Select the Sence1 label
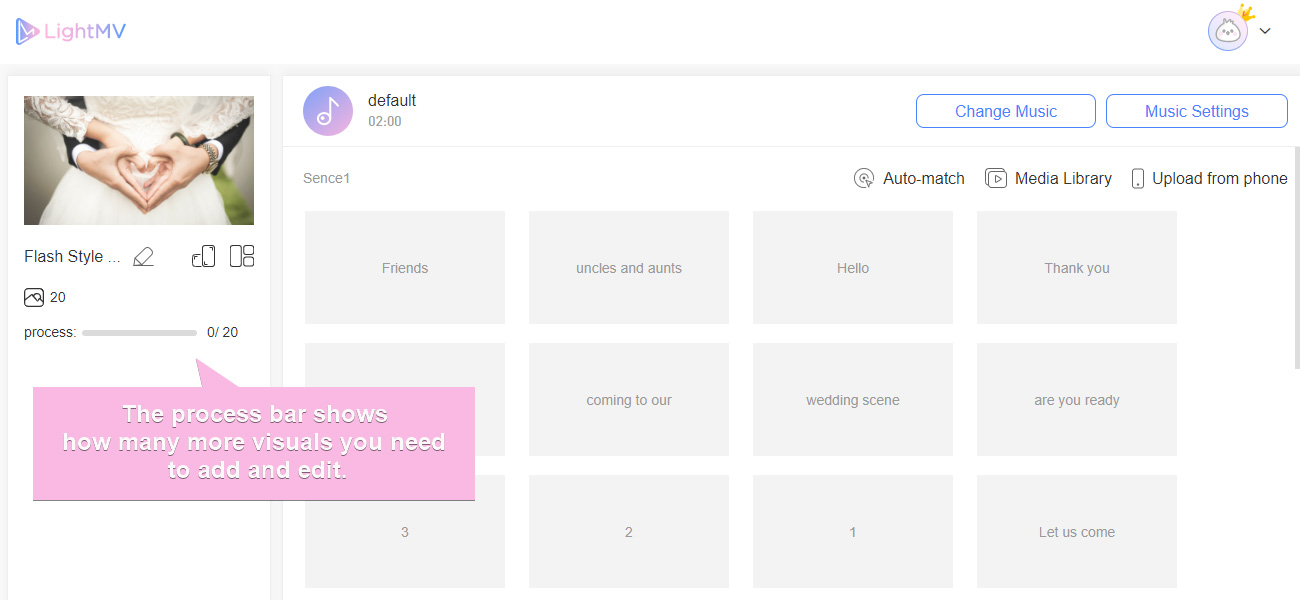The height and width of the screenshot is (600, 1300). coord(326,178)
